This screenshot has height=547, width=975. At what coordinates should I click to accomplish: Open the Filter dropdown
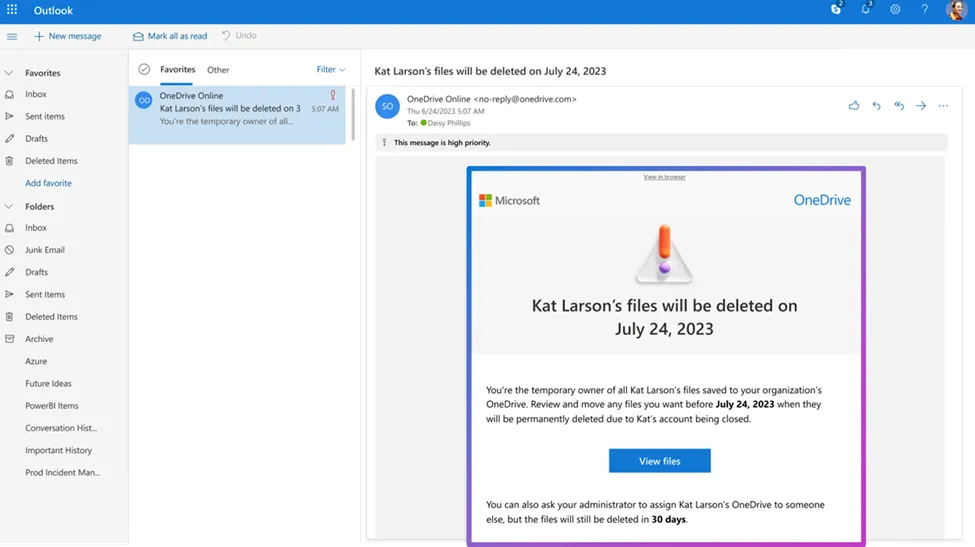(x=330, y=70)
